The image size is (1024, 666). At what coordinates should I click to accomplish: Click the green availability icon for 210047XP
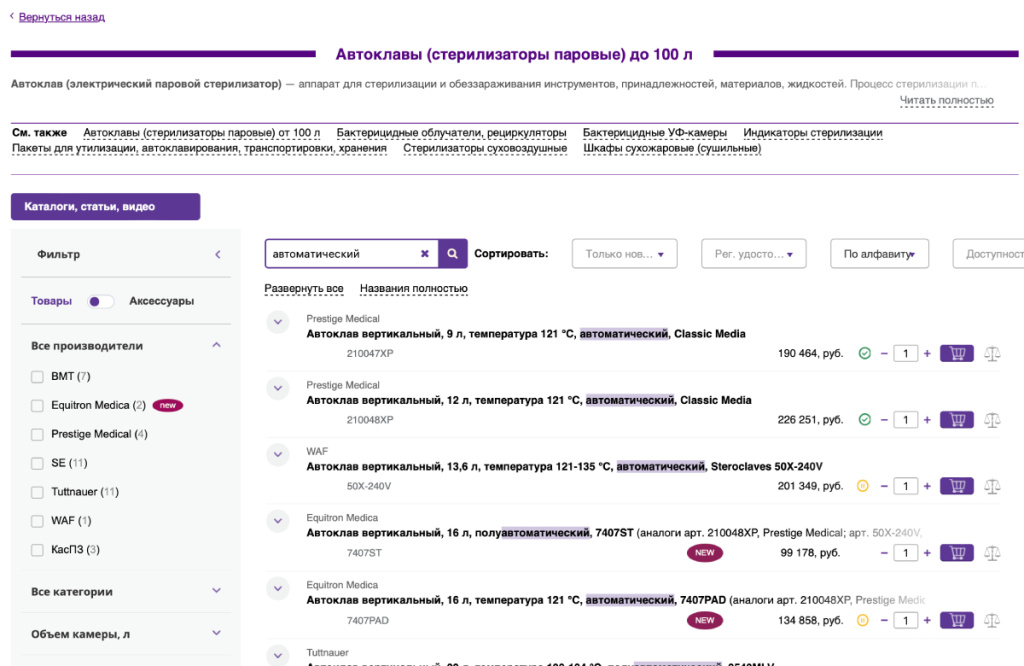coord(865,353)
